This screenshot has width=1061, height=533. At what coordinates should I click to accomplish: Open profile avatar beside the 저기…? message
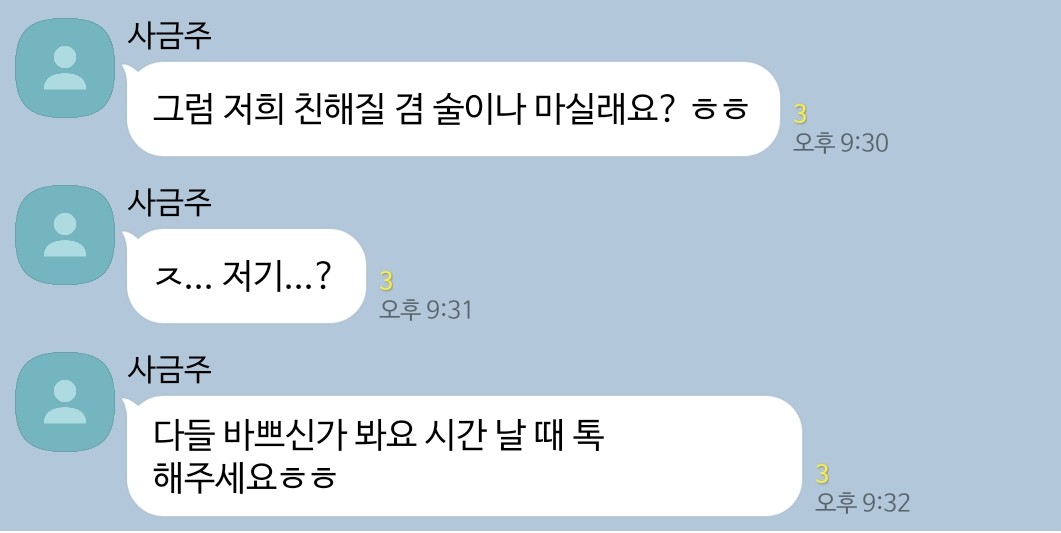click(65, 235)
